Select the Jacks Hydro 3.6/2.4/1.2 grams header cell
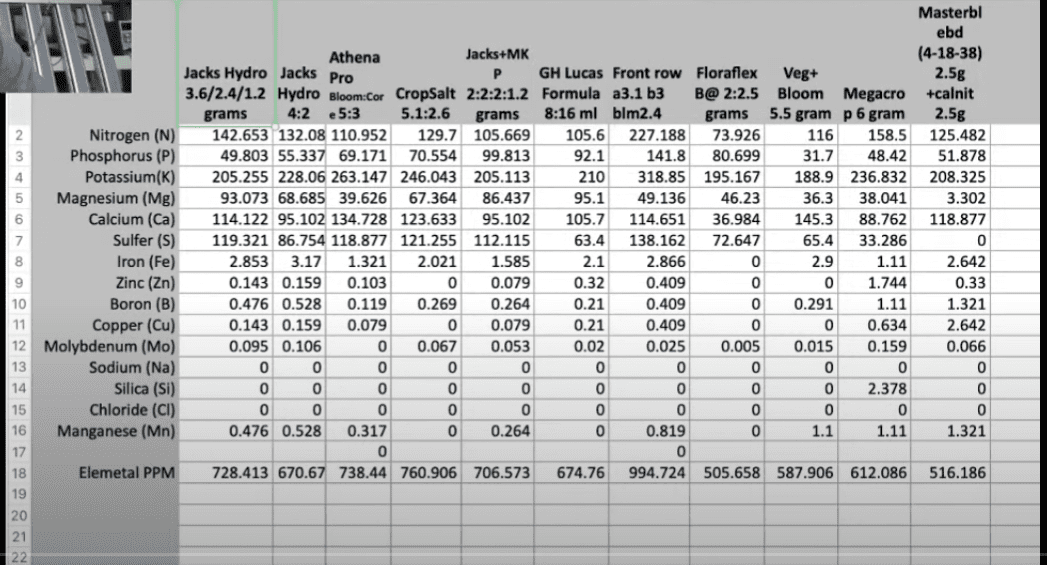 (226, 62)
